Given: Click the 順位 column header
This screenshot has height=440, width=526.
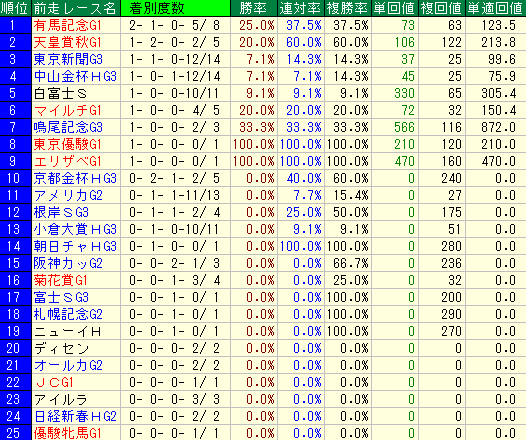Looking at the screenshot, I should pos(15,8).
